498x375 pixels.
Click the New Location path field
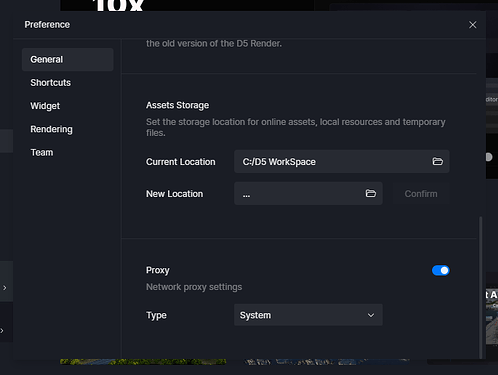click(x=308, y=194)
